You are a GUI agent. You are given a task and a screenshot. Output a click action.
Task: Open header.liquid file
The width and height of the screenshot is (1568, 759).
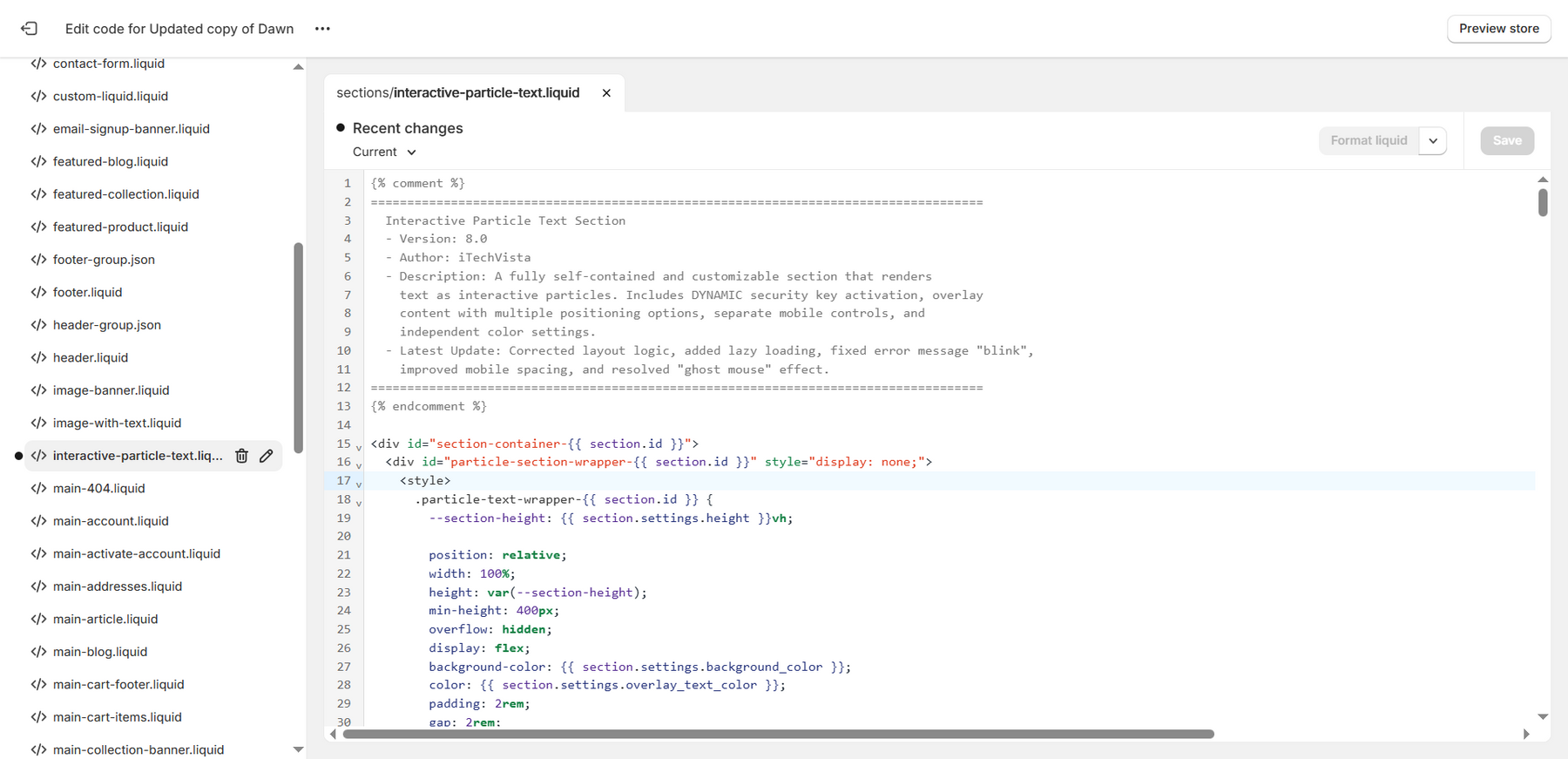point(91,357)
